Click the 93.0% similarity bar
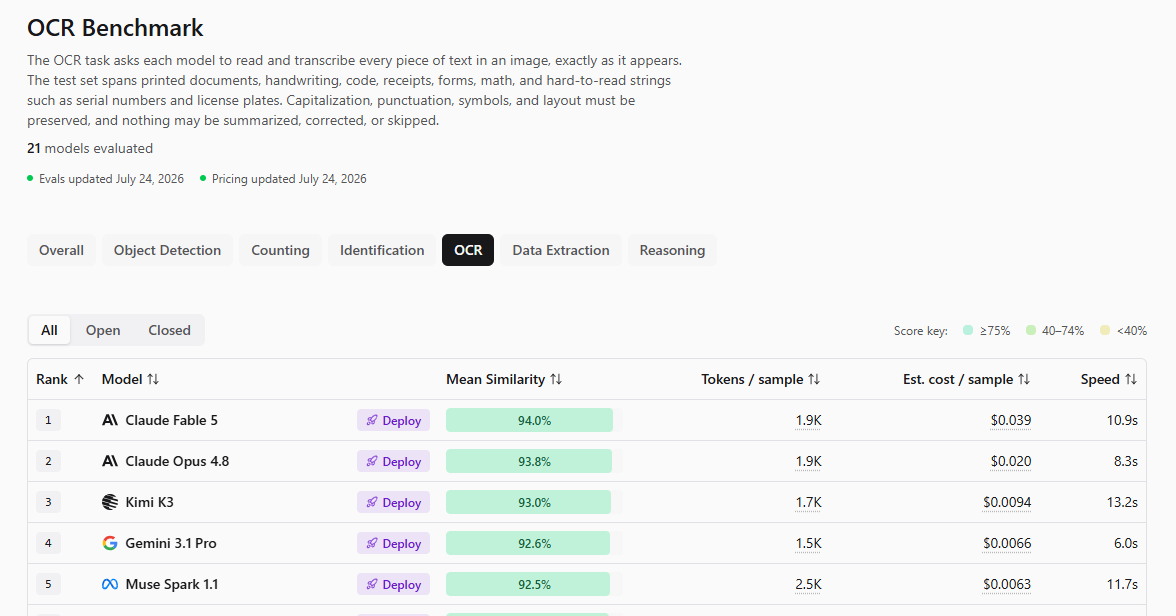Screen dimensions: 1176x616 coord(528,502)
